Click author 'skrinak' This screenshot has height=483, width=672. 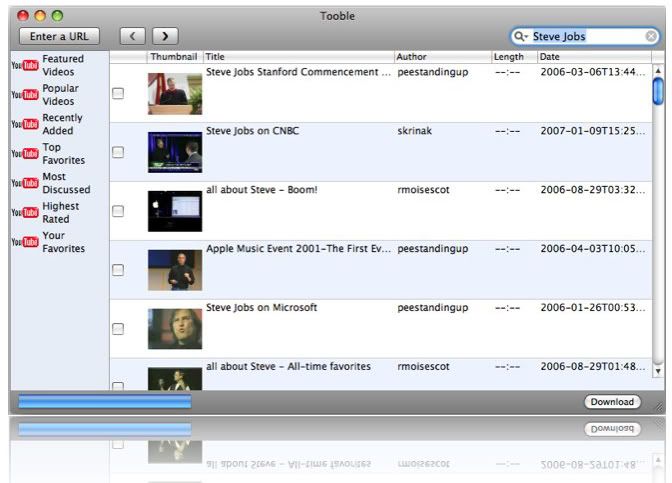click(414, 131)
